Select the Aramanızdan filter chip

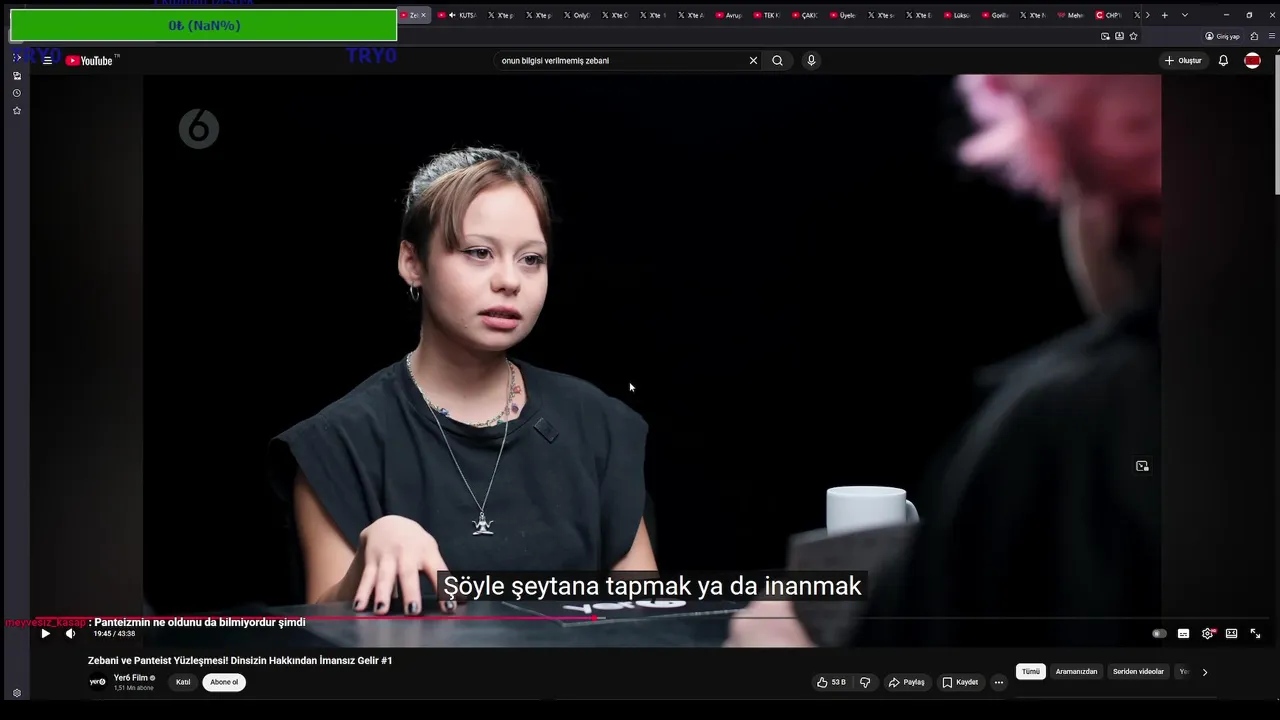click(1076, 672)
